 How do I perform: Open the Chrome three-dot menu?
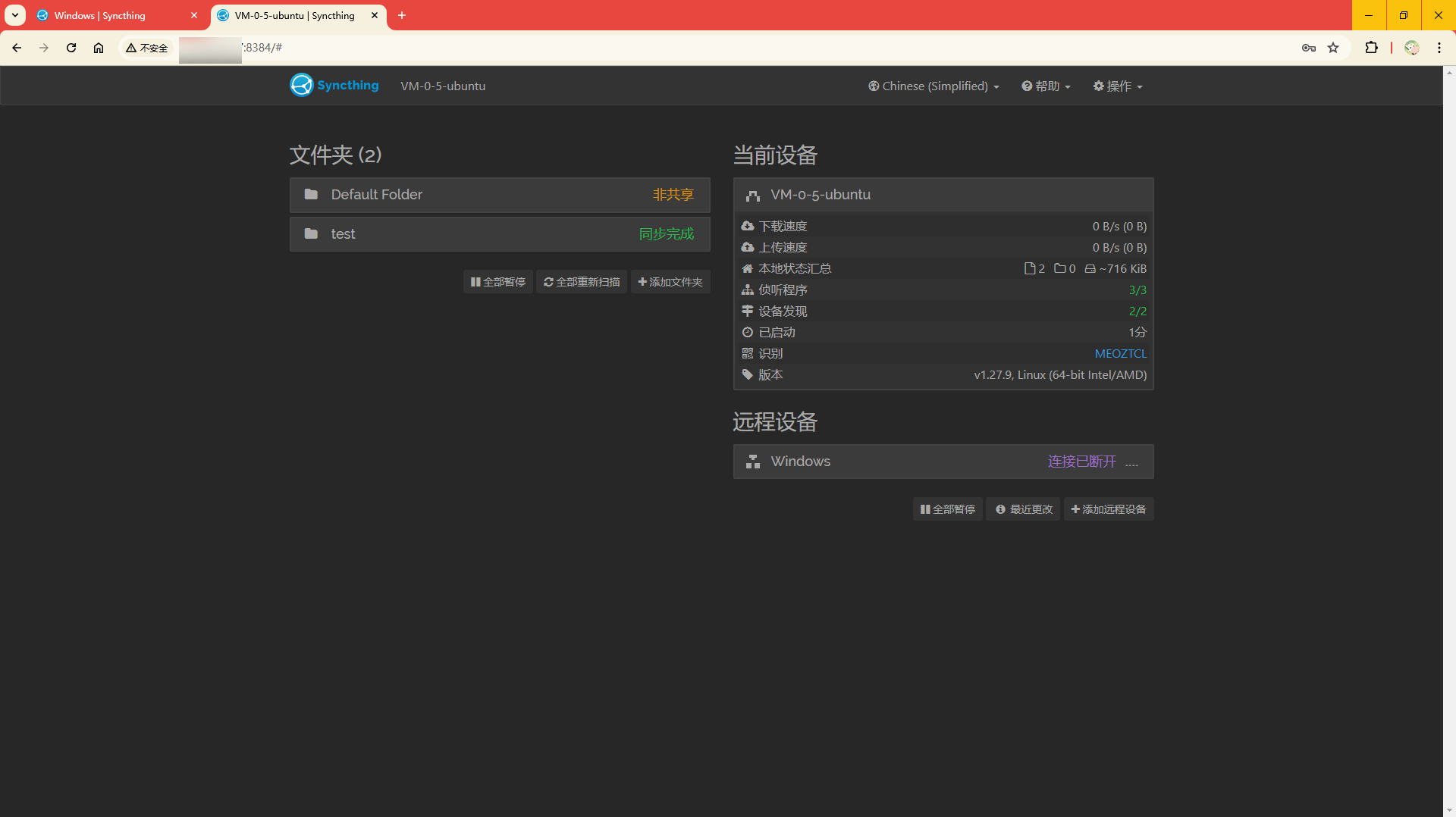1439,48
